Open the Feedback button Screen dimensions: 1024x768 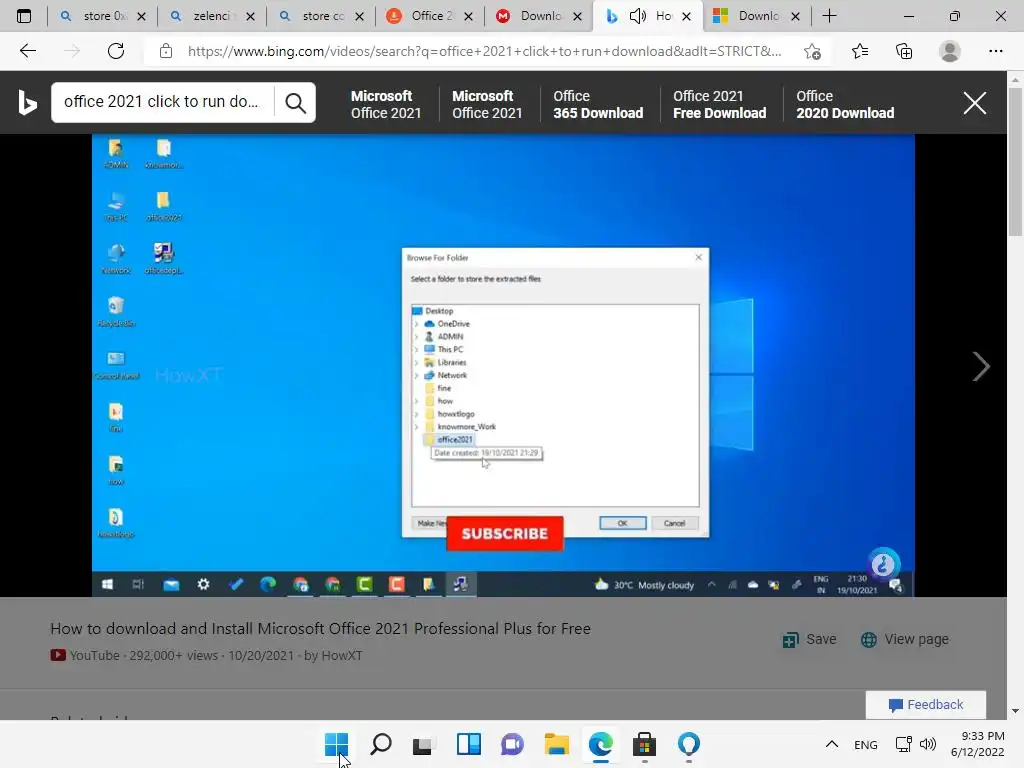coord(925,705)
